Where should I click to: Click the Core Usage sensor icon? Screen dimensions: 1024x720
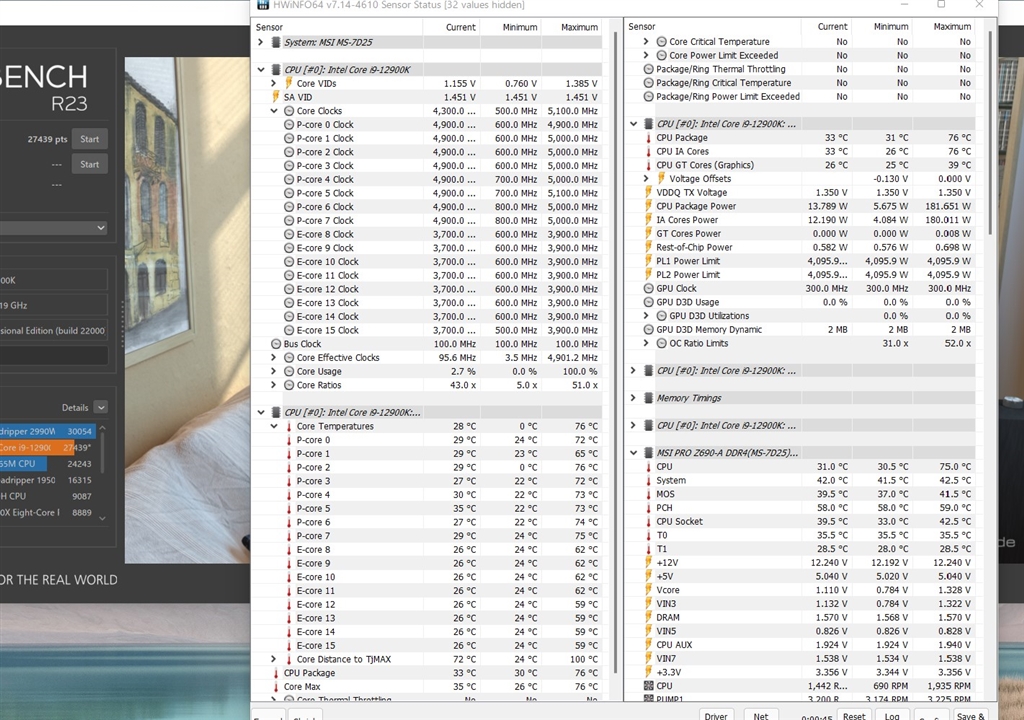pos(289,371)
